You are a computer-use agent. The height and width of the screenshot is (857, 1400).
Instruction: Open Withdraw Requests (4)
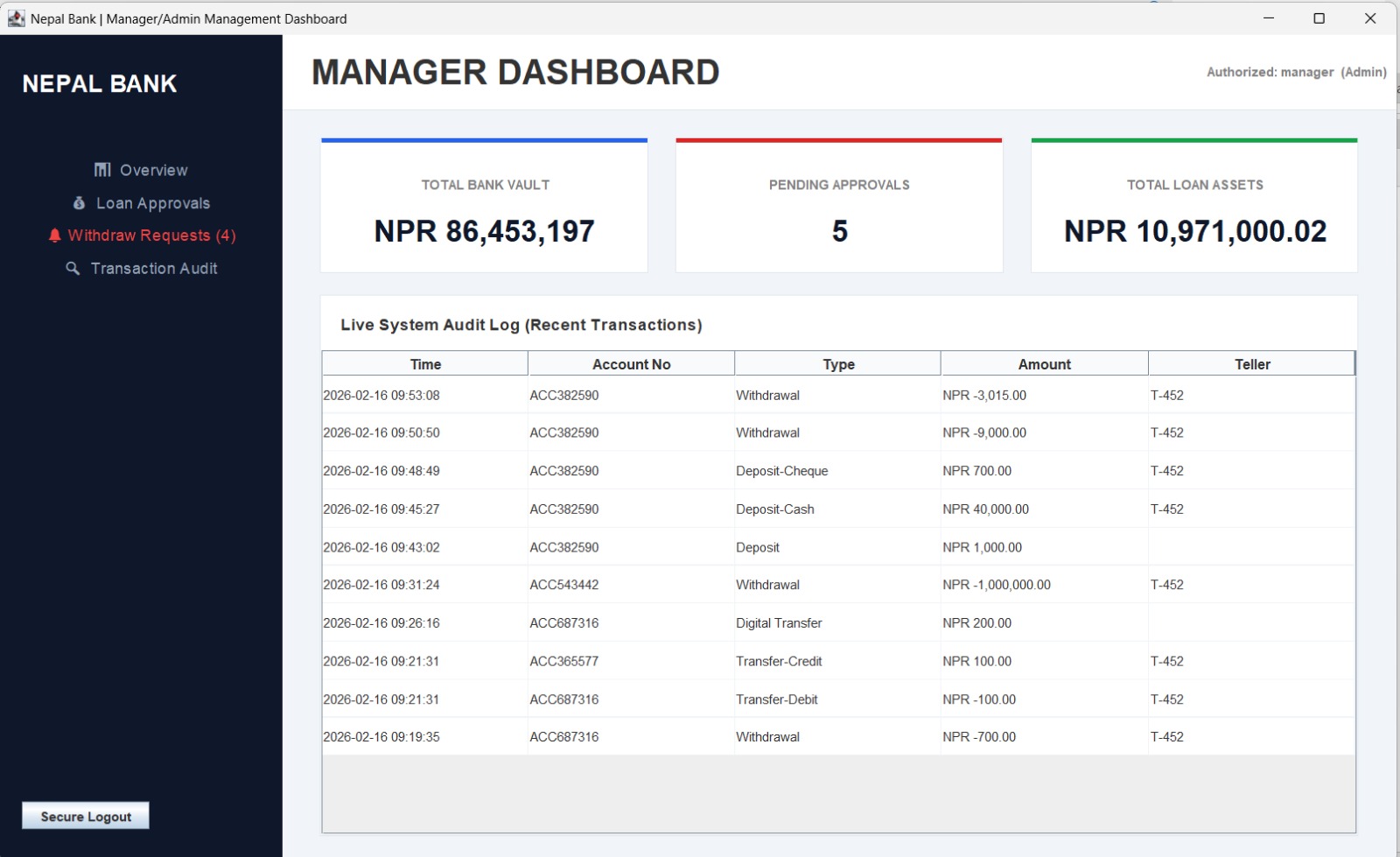(141, 235)
